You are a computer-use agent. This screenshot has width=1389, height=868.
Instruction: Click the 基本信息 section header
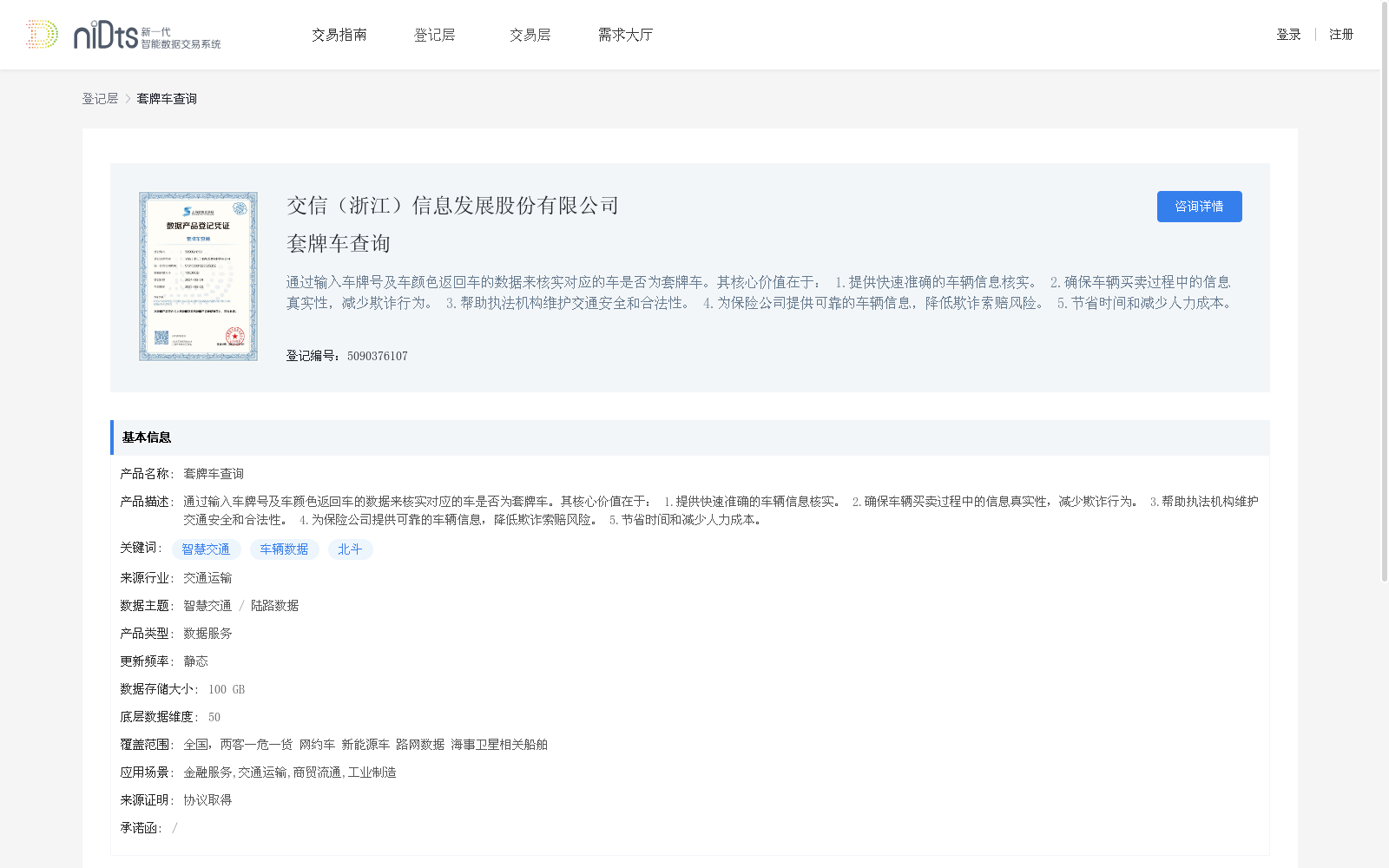(689, 437)
